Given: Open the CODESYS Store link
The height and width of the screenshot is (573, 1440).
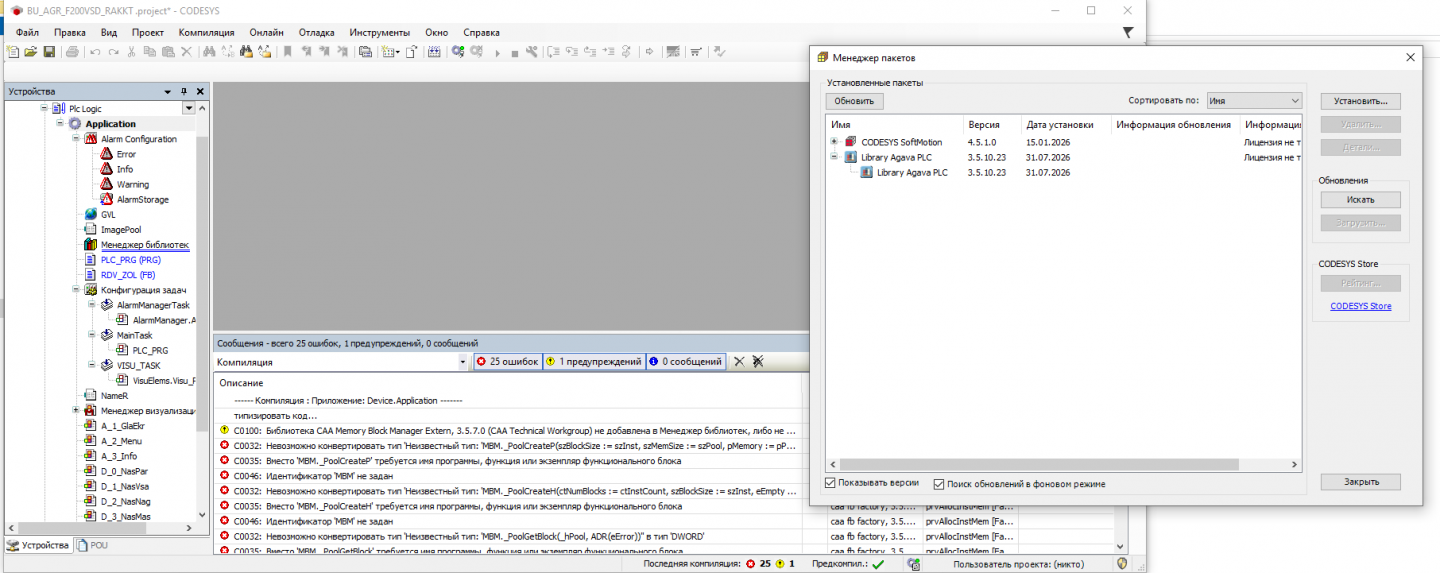Looking at the screenshot, I should point(1360,306).
